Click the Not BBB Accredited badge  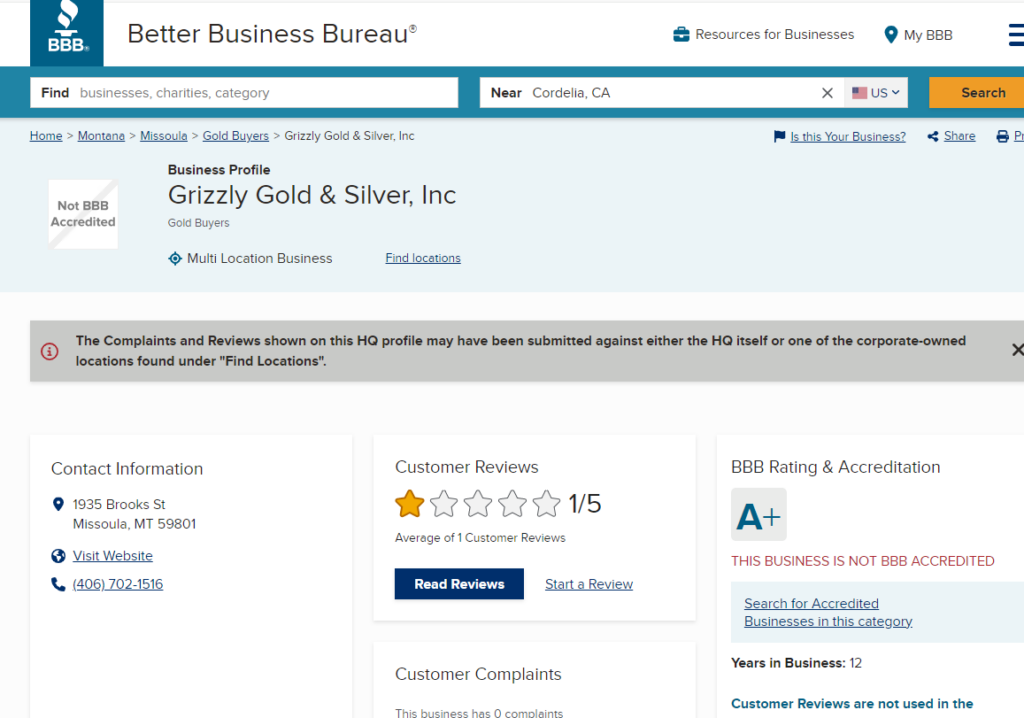[x=83, y=214]
